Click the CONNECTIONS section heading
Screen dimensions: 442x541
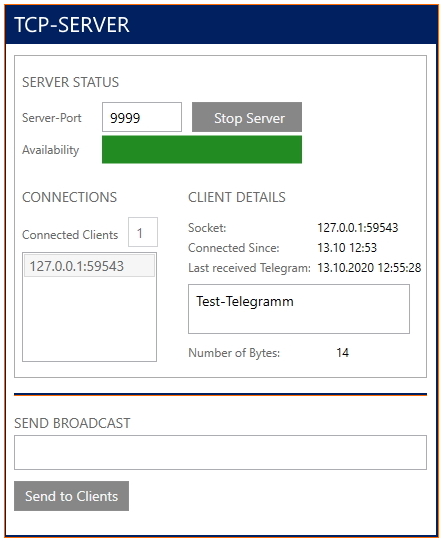point(69,197)
